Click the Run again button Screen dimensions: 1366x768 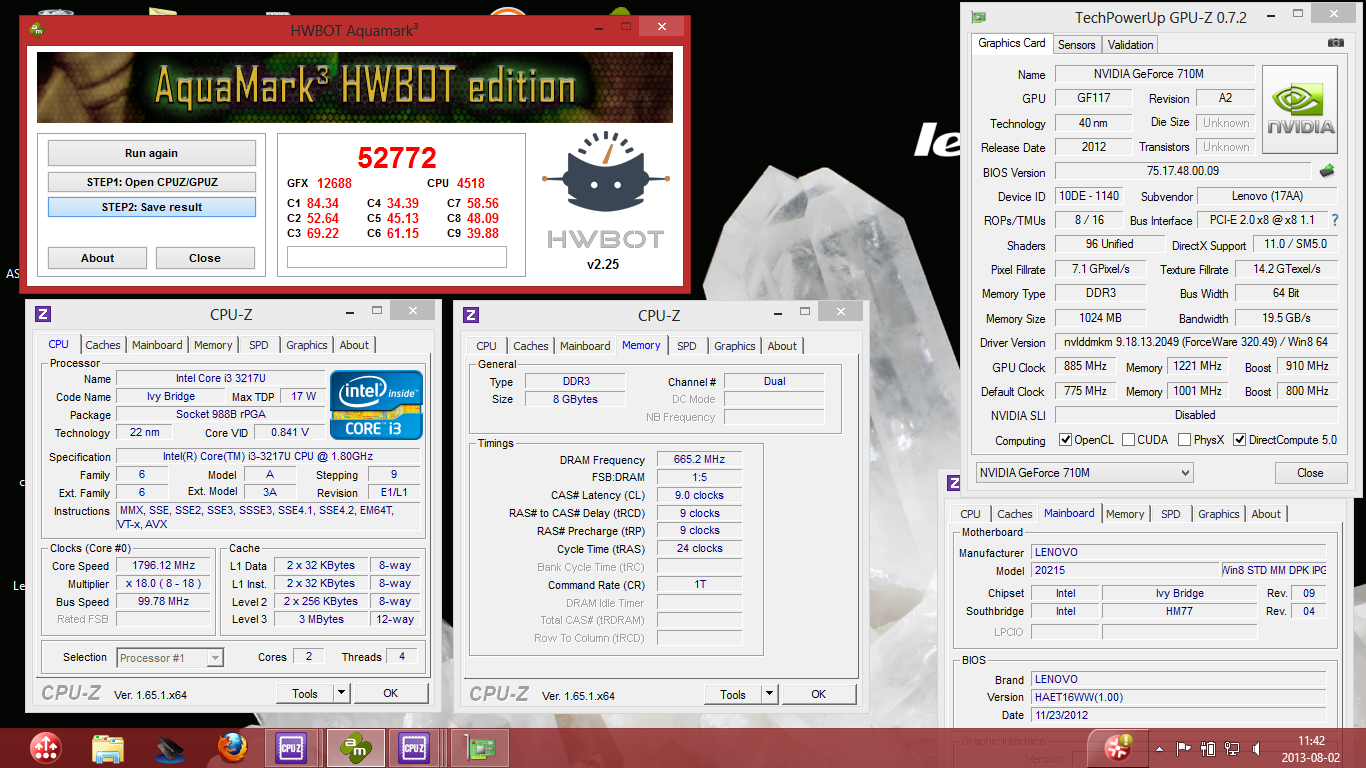[x=152, y=153]
